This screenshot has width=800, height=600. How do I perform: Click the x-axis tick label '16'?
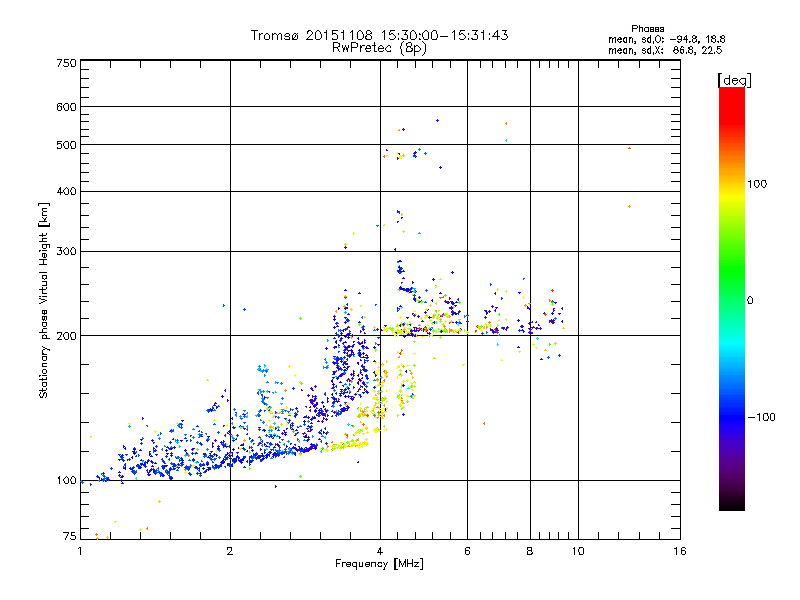point(680,551)
